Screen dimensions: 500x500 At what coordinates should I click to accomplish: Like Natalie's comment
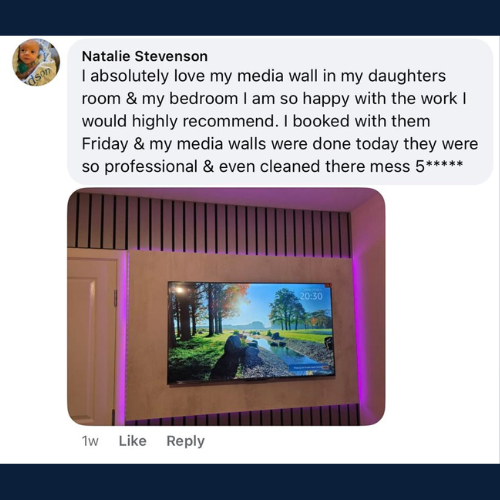[133, 441]
